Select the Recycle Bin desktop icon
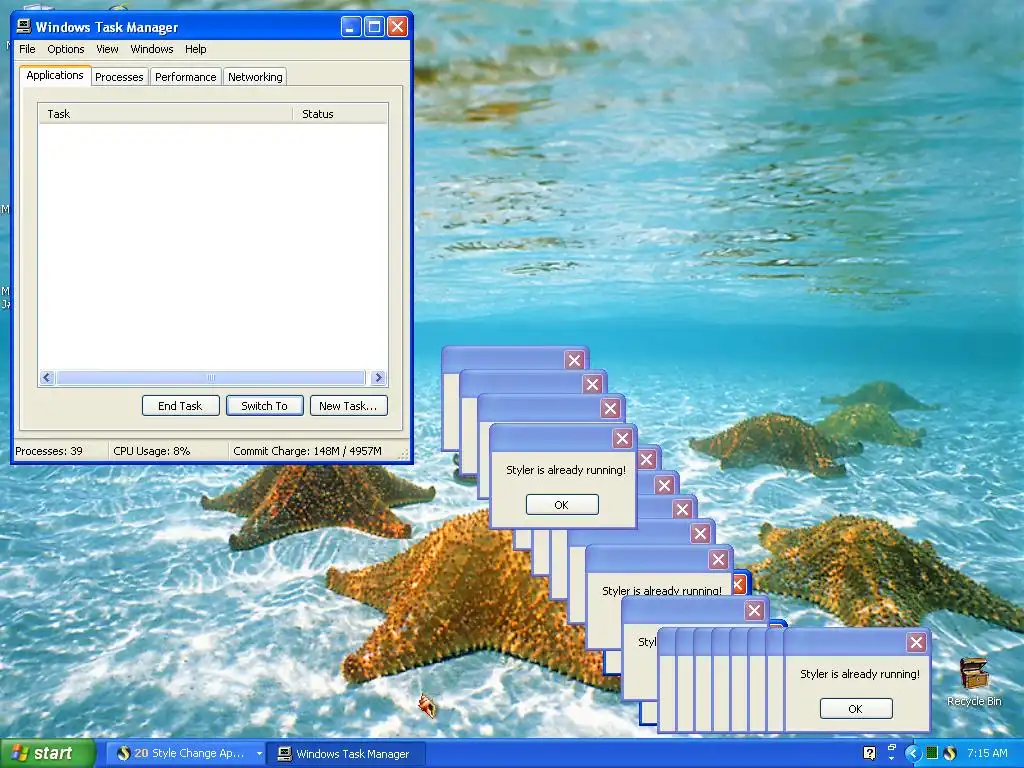Screen dimensions: 1024x768 click(974, 682)
